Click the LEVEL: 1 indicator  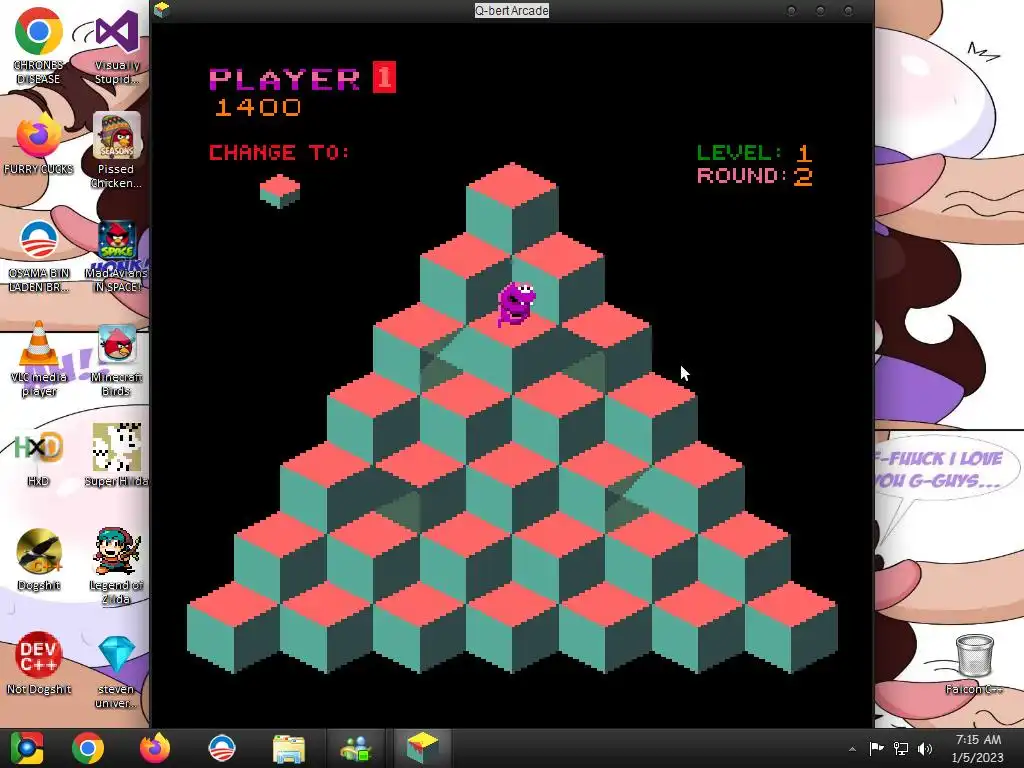pos(754,153)
